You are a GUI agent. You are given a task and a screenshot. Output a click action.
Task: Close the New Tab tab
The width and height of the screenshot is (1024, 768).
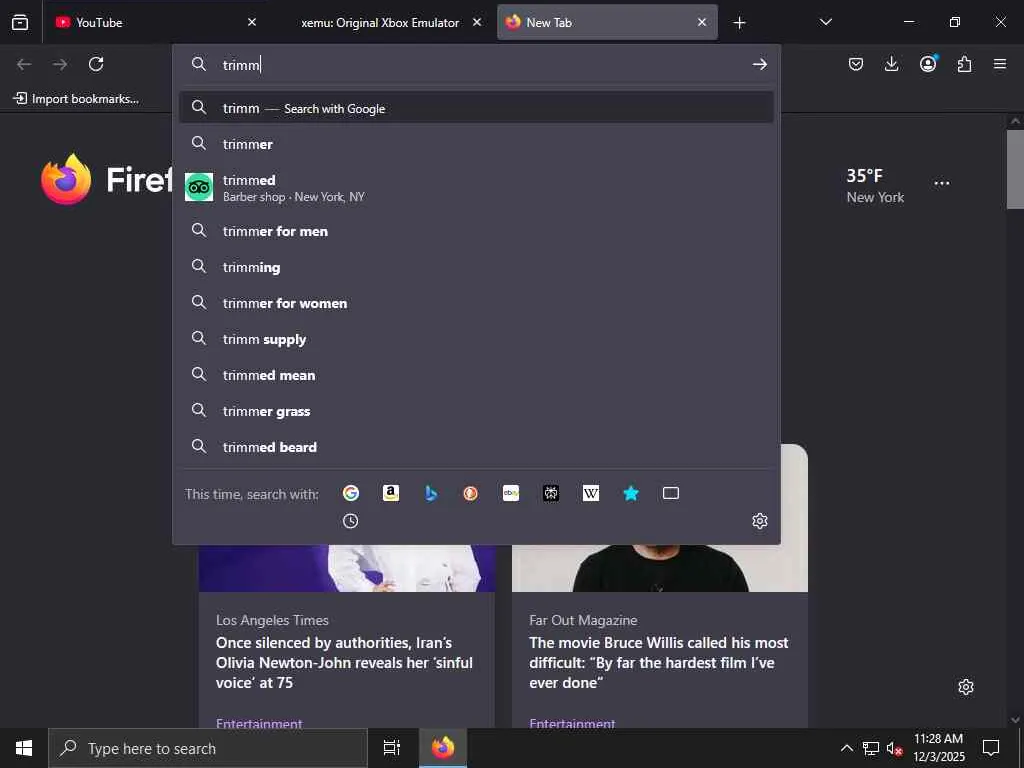pyautogui.click(x=702, y=22)
